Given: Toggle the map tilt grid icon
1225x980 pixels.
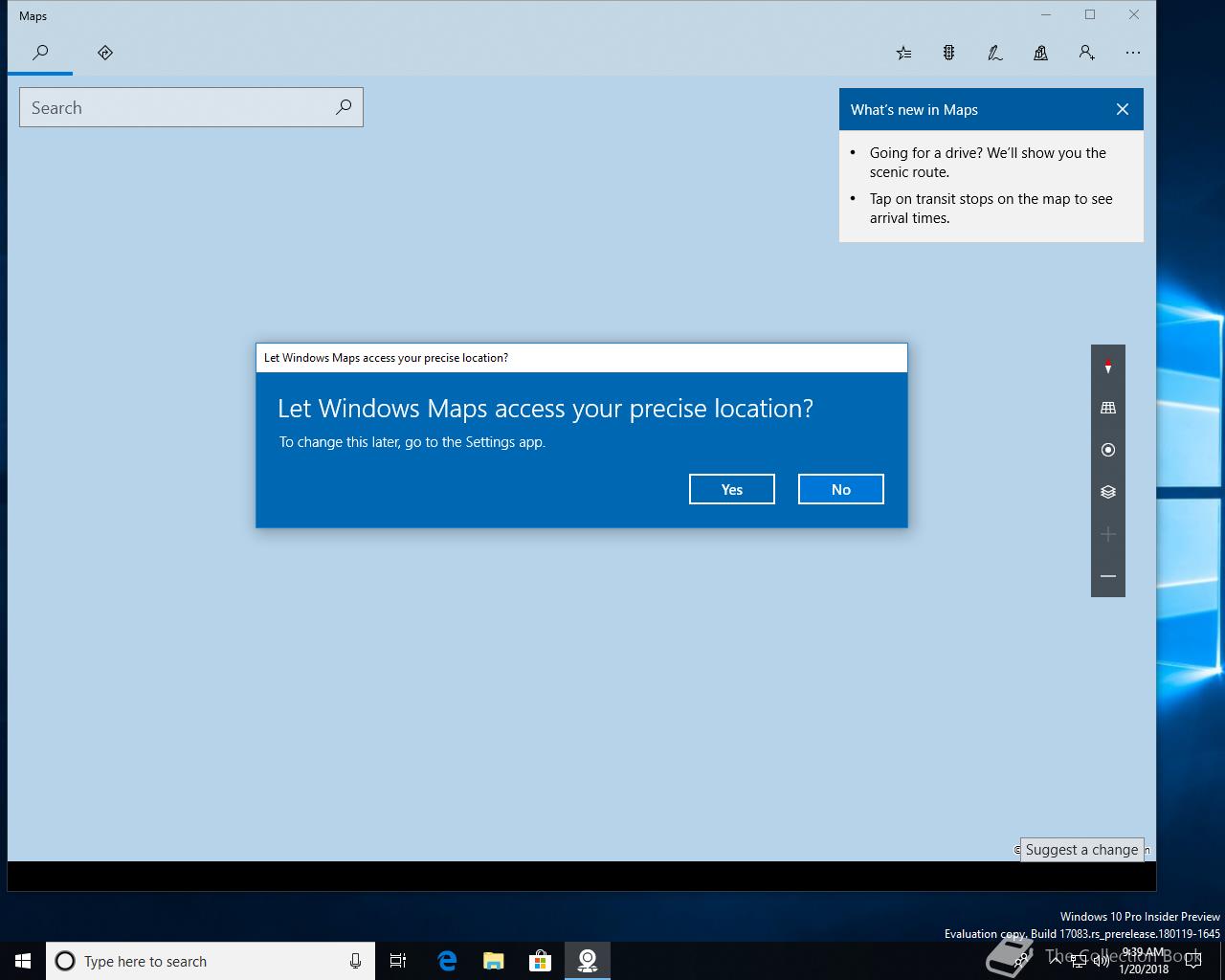Looking at the screenshot, I should [x=1108, y=408].
